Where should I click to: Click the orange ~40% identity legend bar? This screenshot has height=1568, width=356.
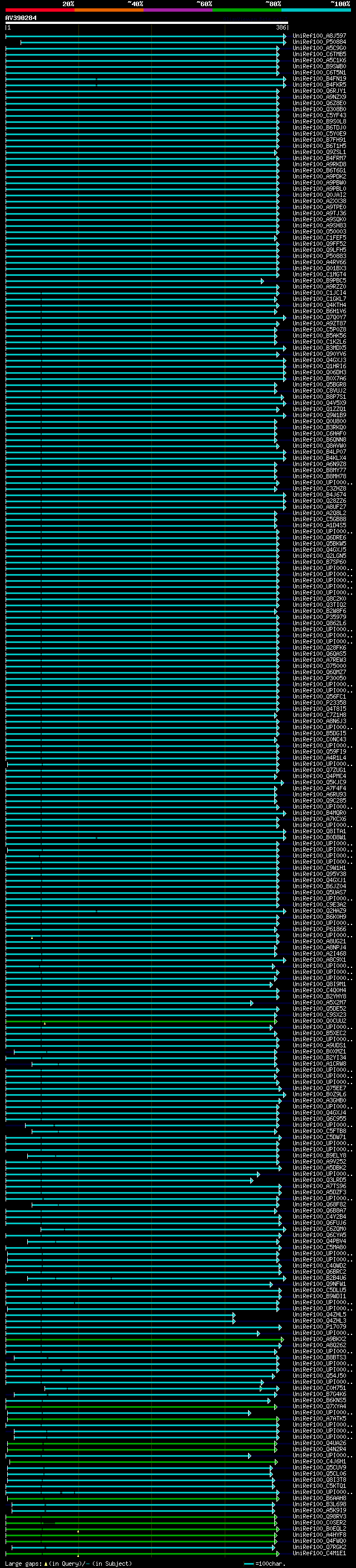click(x=109, y=10)
